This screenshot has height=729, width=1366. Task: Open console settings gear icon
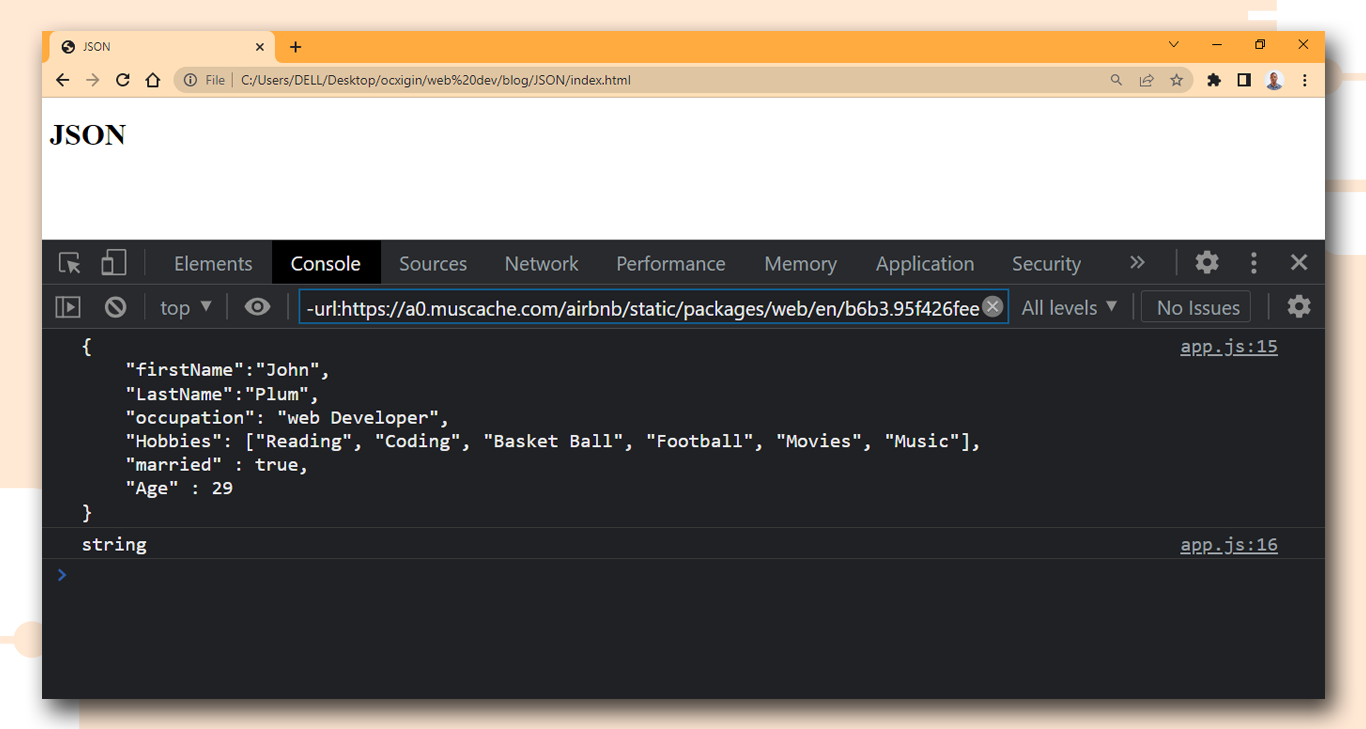(1298, 307)
